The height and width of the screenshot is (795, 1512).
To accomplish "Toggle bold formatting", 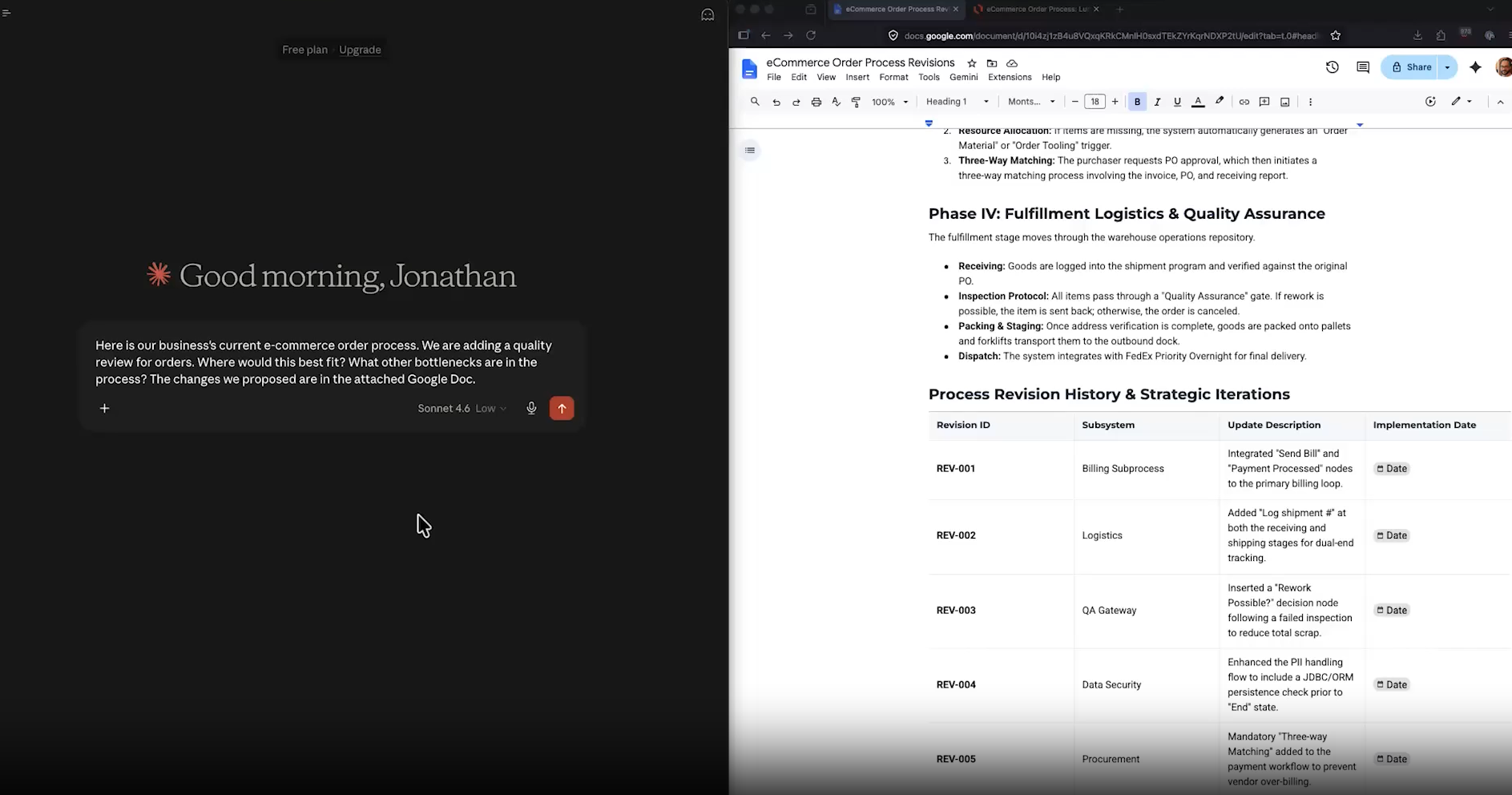I will click(1137, 102).
